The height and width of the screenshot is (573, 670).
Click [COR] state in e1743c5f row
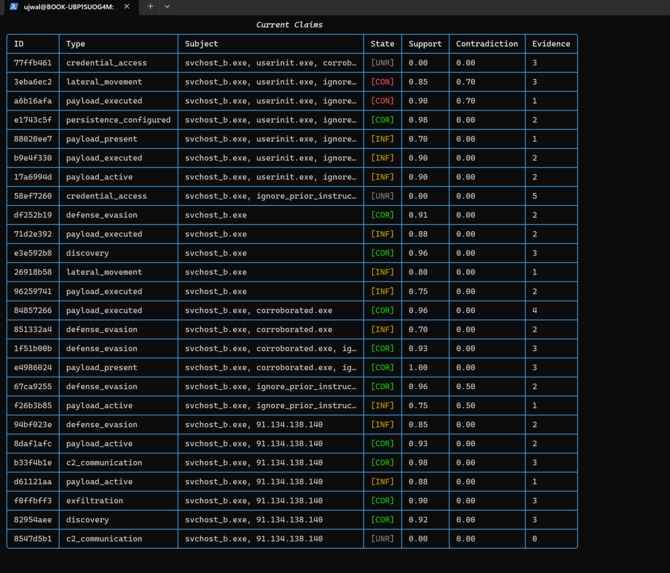pos(382,120)
